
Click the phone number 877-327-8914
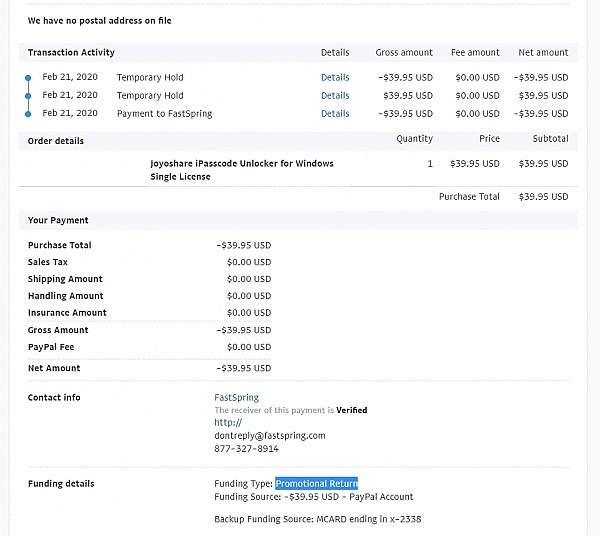click(246, 448)
